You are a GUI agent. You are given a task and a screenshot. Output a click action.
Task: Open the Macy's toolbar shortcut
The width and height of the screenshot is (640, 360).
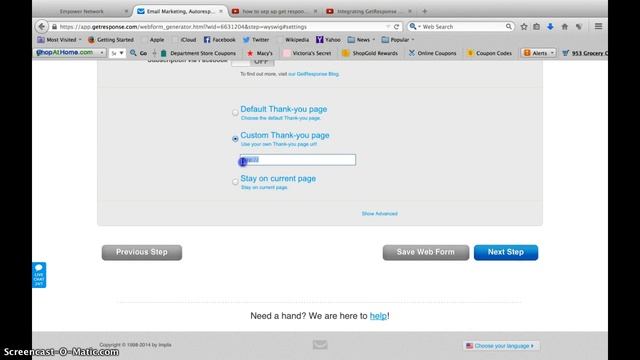point(260,53)
